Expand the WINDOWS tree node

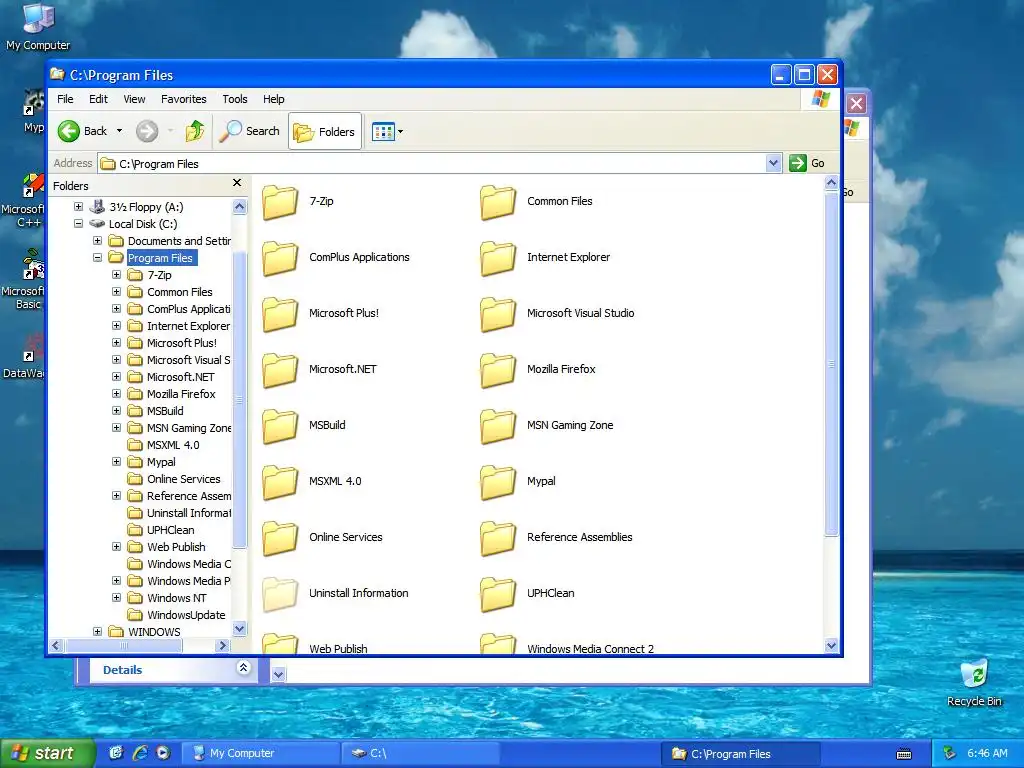[x=97, y=632]
